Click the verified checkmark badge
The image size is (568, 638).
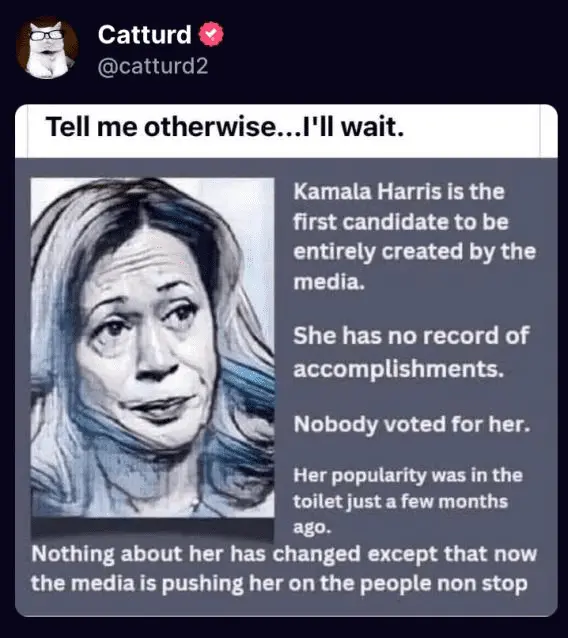[211, 34]
